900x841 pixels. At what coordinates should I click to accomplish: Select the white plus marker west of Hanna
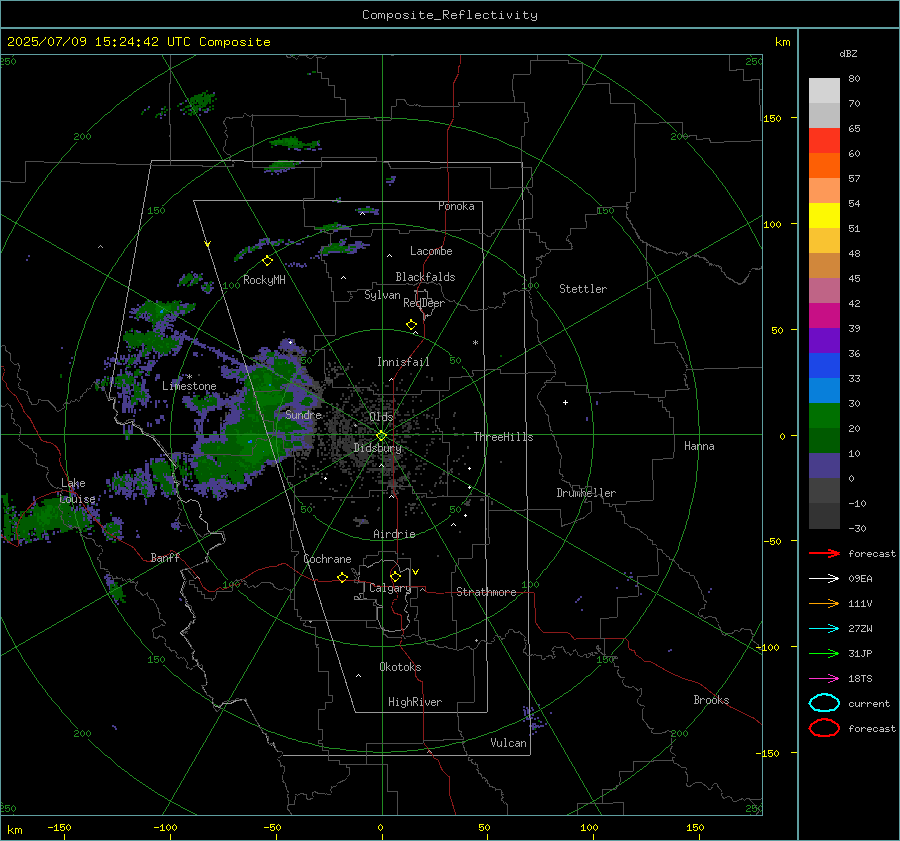(565, 402)
